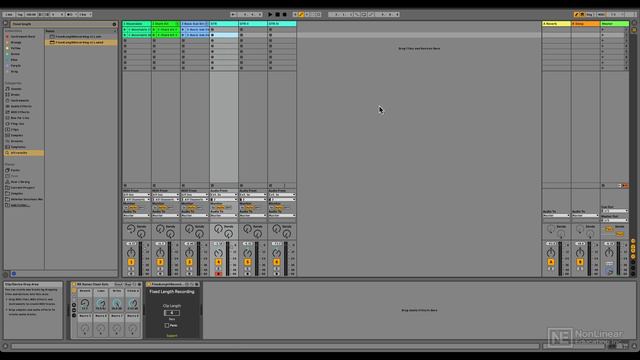Select the Master track header
The width and height of the screenshot is (640, 360).
(x=614, y=24)
